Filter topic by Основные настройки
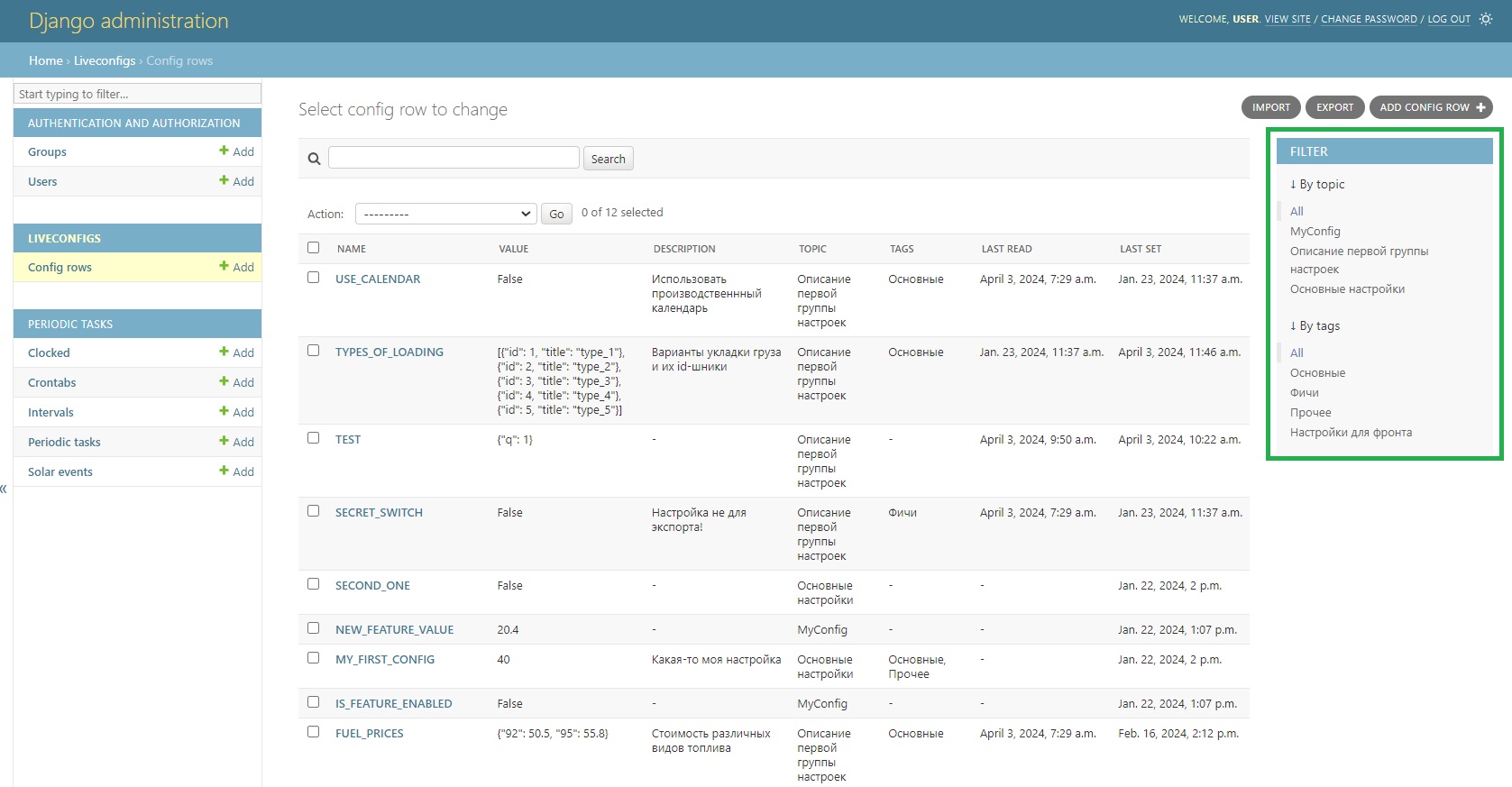This screenshot has height=787, width=1512. pos(1347,288)
